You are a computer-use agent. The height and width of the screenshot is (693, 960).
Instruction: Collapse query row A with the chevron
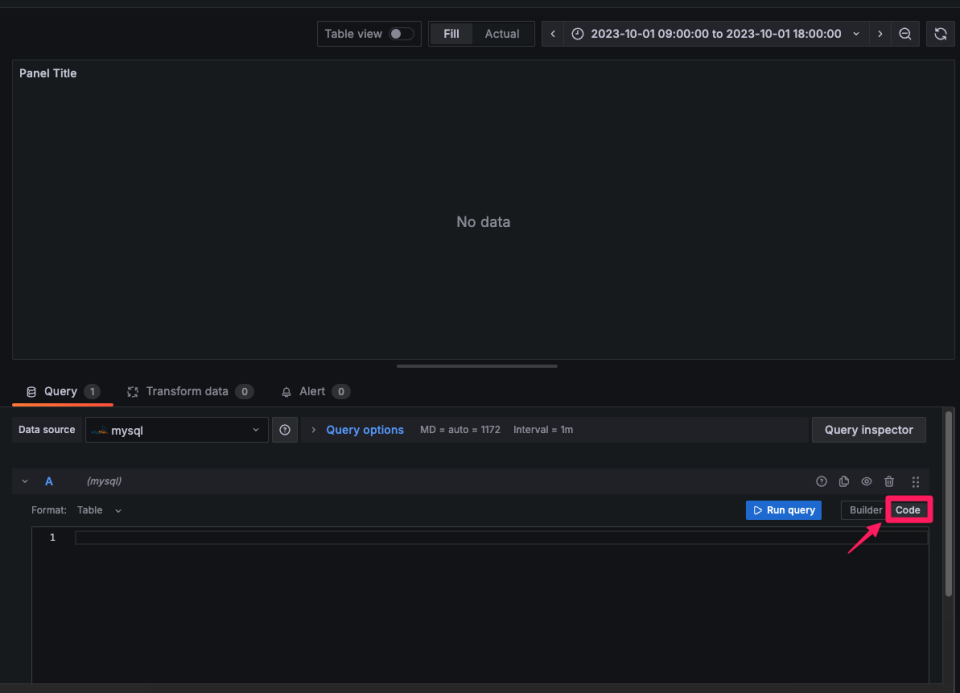click(24, 481)
